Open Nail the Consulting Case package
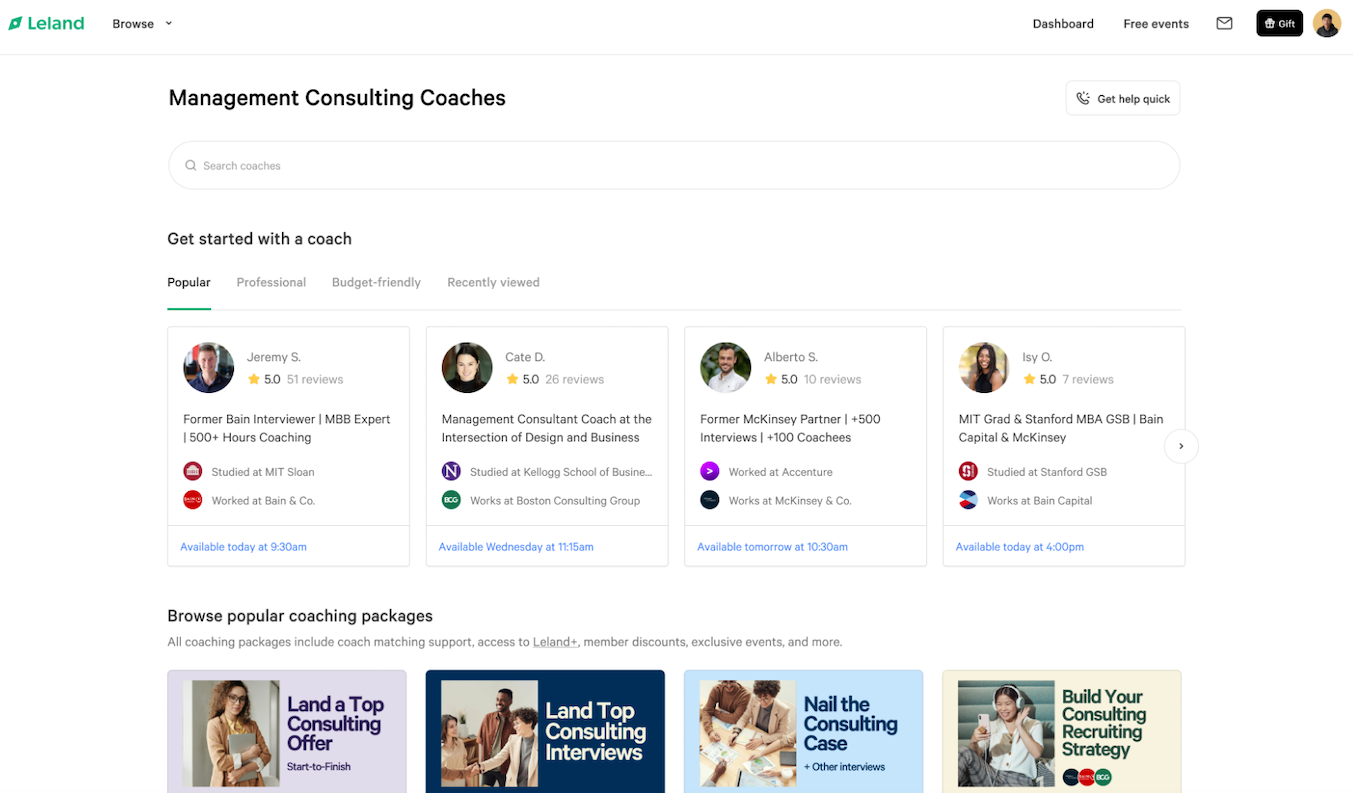This screenshot has height=793, width=1353. coord(803,731)
